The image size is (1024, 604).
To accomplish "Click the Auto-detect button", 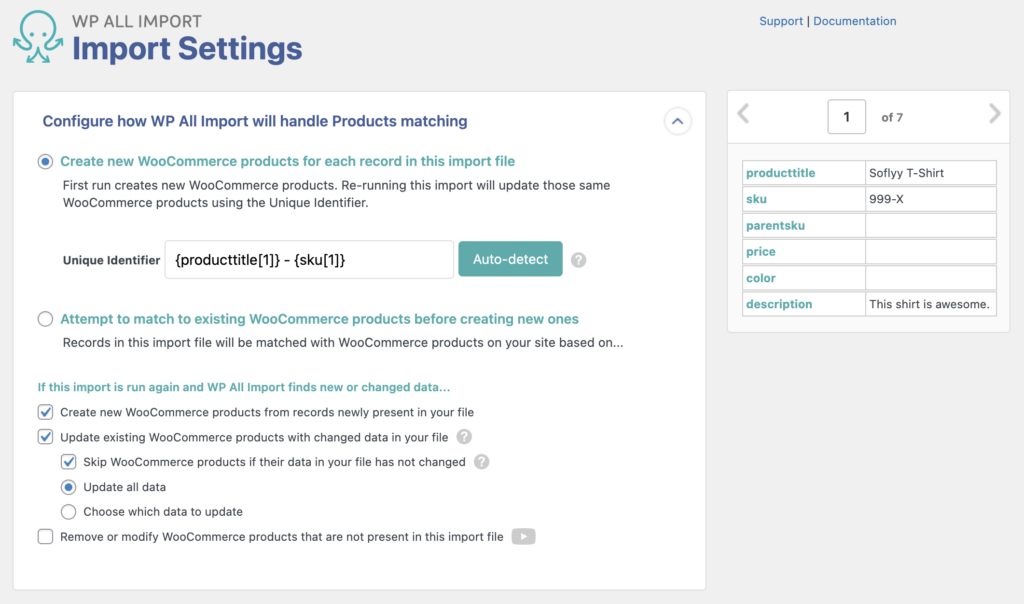I will tap(510, 259).
